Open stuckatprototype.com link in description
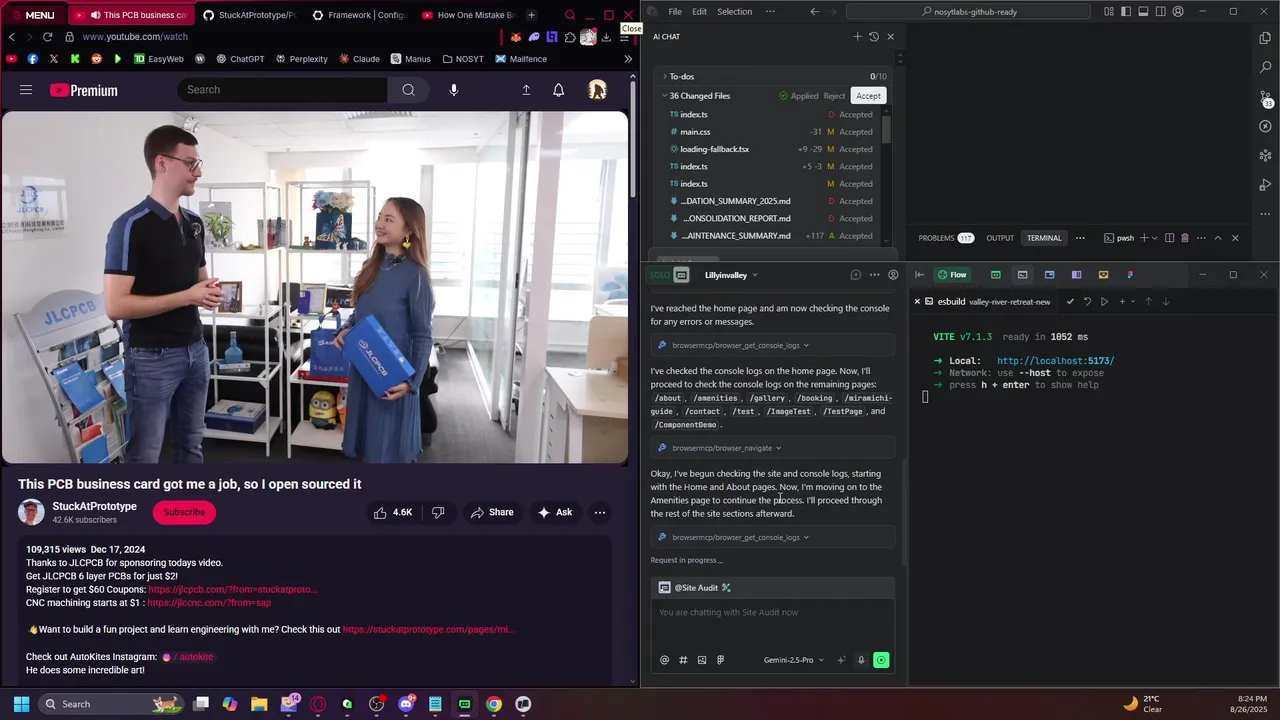 [428, 630]
